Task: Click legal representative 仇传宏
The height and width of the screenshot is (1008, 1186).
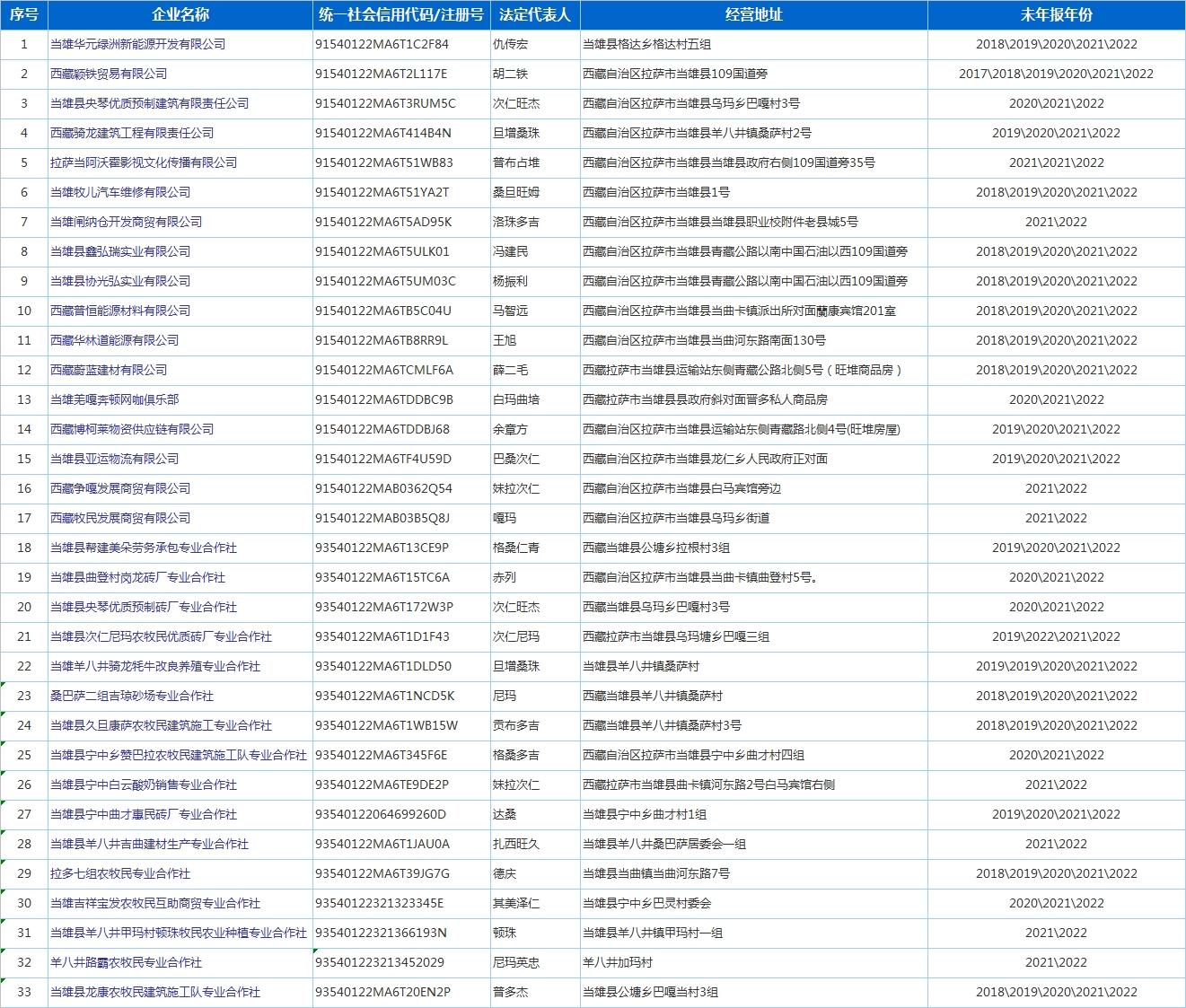Action: [511, 44]
